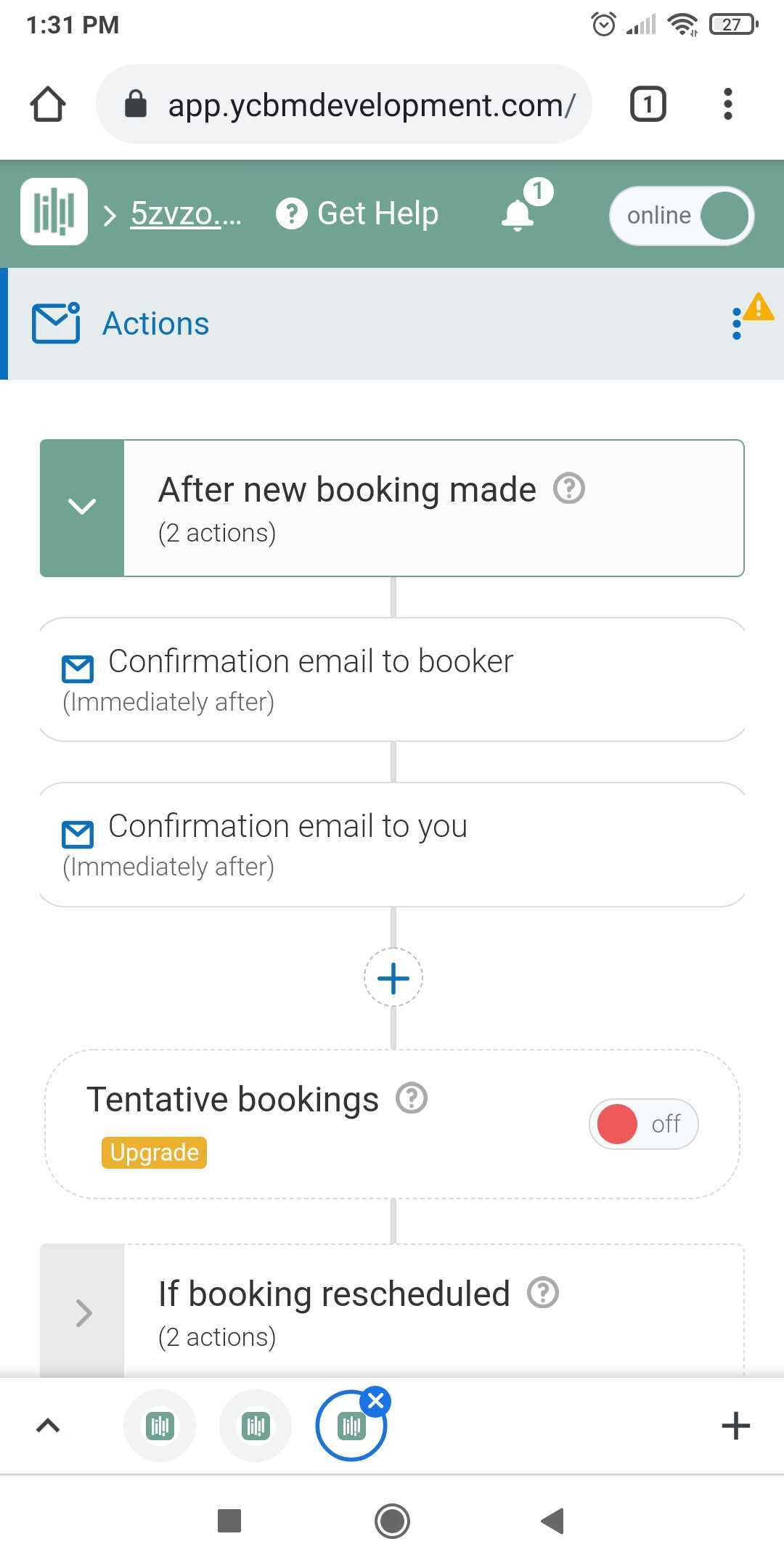Go to browser home page icon
Image resolution: width=784 pixels, height=1568 pixels.
48,104
